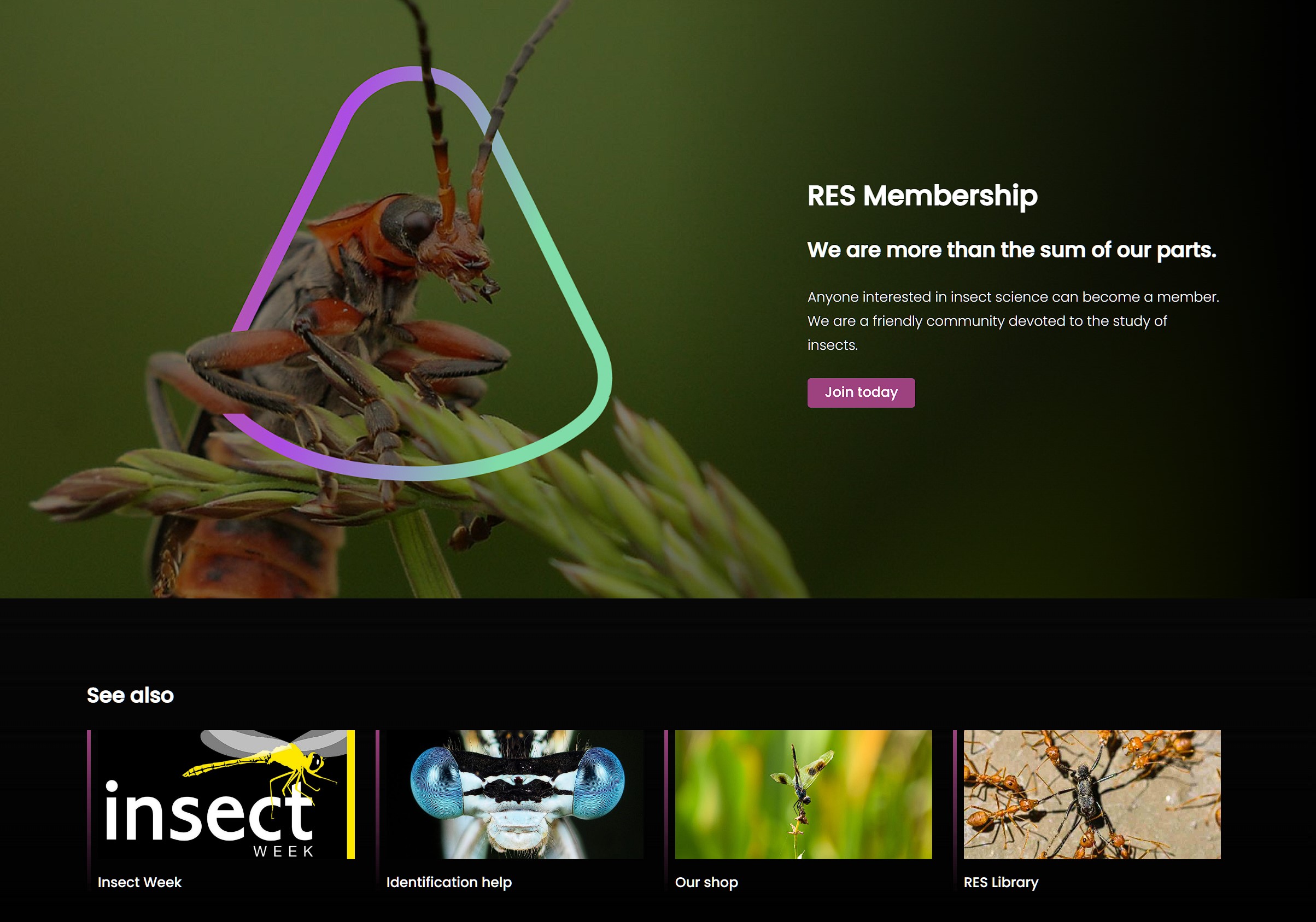Open the Our shop dragonfly thumbnail
This screenshot has height=922, width=1316.
[x=804, y=794]
